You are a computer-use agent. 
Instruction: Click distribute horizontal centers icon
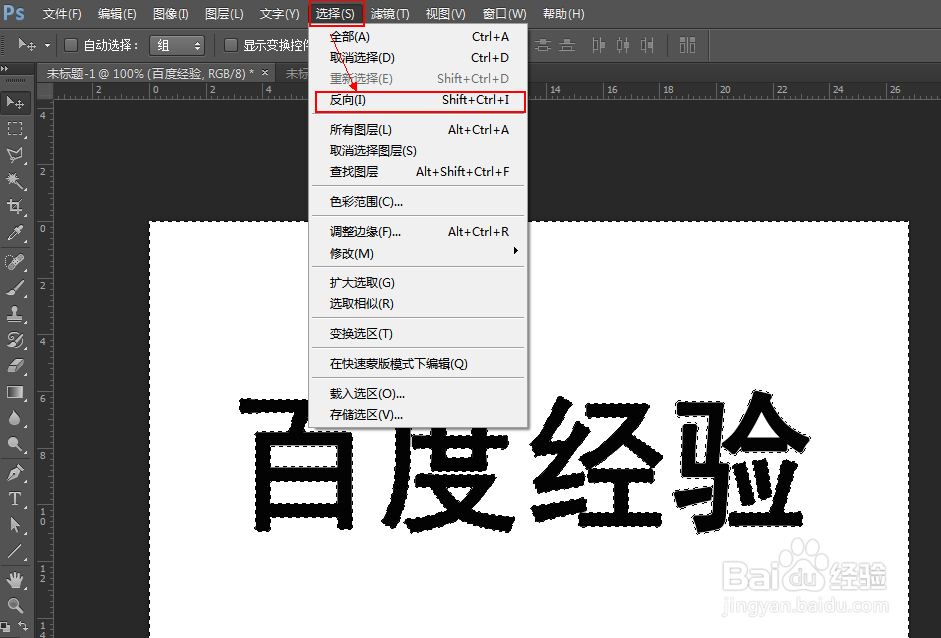coord(623,45)
